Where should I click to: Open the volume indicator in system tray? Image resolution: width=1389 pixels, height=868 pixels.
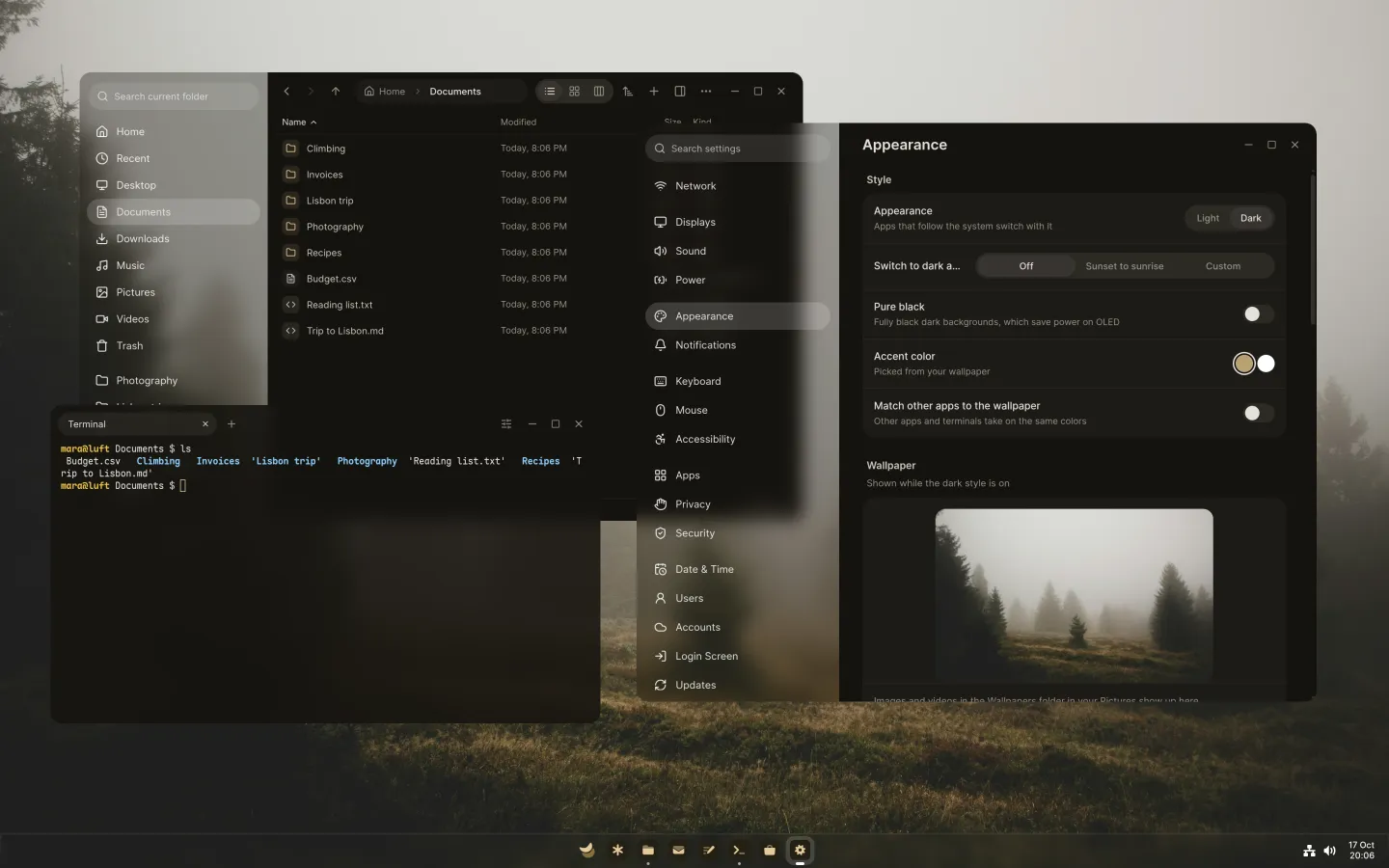point(1330,851)
